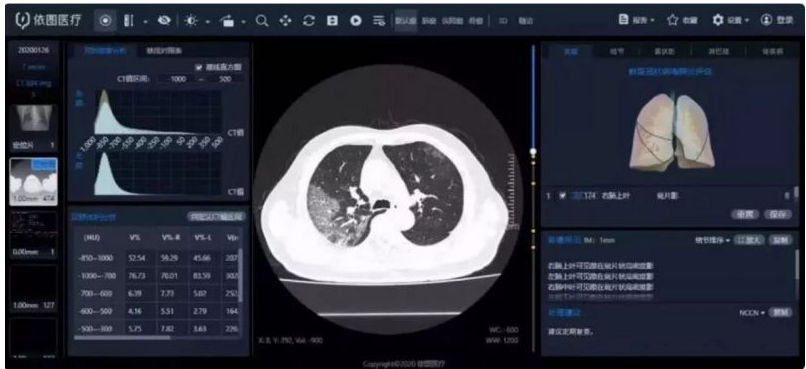This screenshot has width=806, height=369.
Task: Open the gear settings dropdown
Action: [x=730, y=20]
